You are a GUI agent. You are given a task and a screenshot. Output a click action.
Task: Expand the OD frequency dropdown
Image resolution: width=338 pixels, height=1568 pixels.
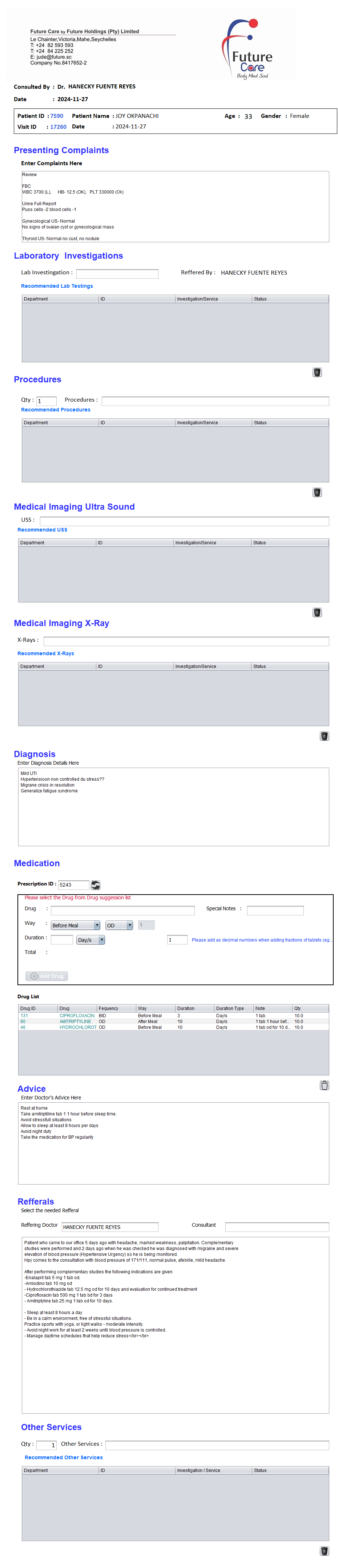click(x=119, y=925)
